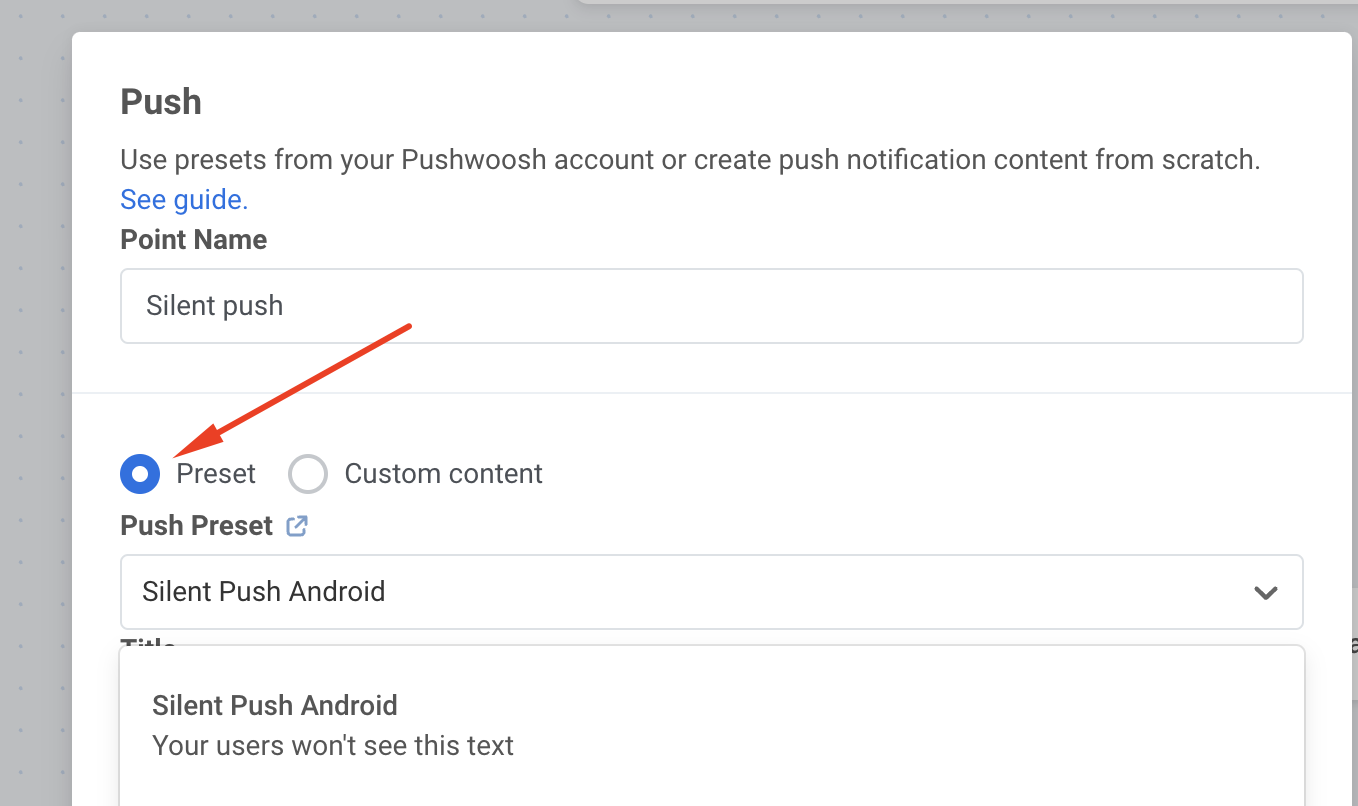Click "Your users won't see this text" entry
Viewport: 1358px width, 806px height.
[333, 746]
